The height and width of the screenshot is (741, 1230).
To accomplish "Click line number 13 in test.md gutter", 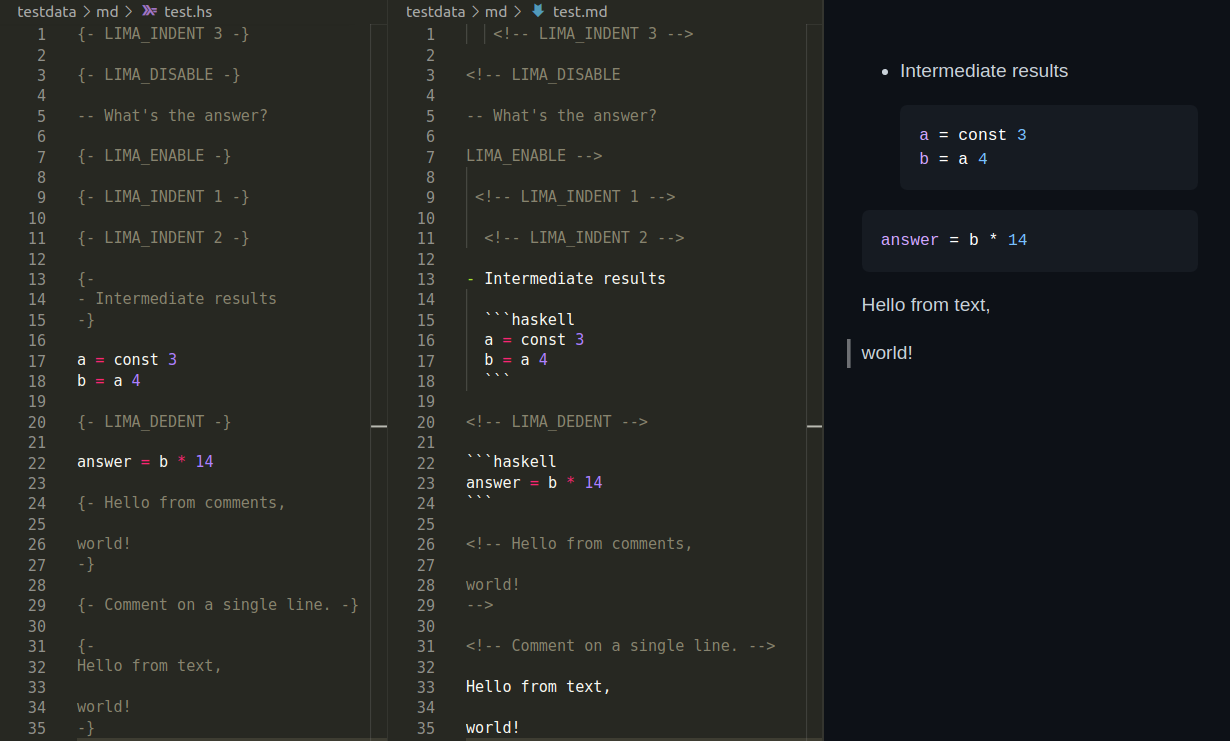I will 426,279.
